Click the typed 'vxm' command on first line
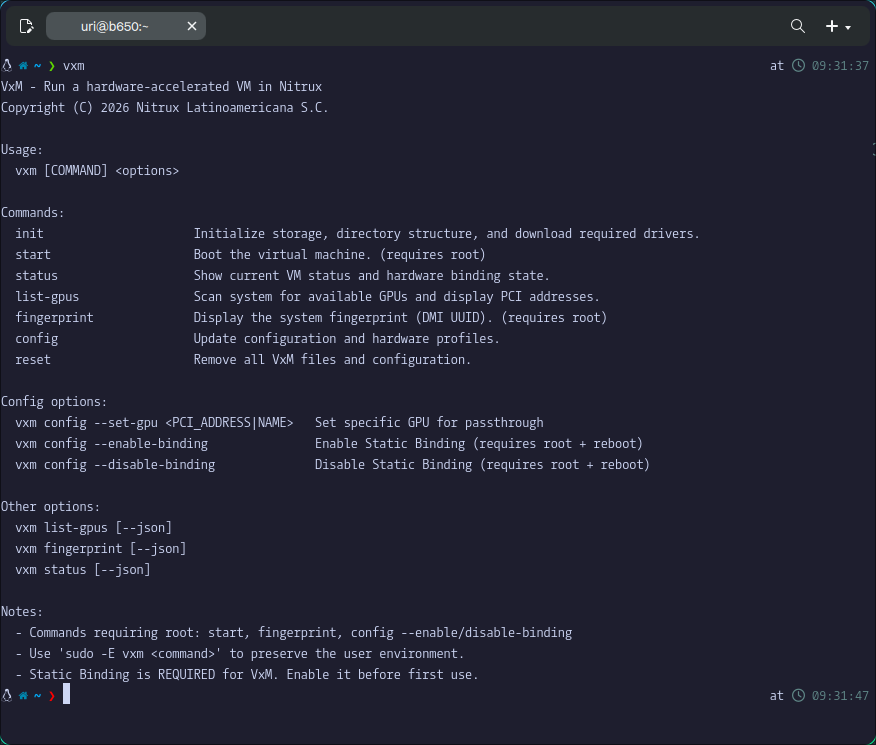The image size is (876, 745). click(73, 66)
